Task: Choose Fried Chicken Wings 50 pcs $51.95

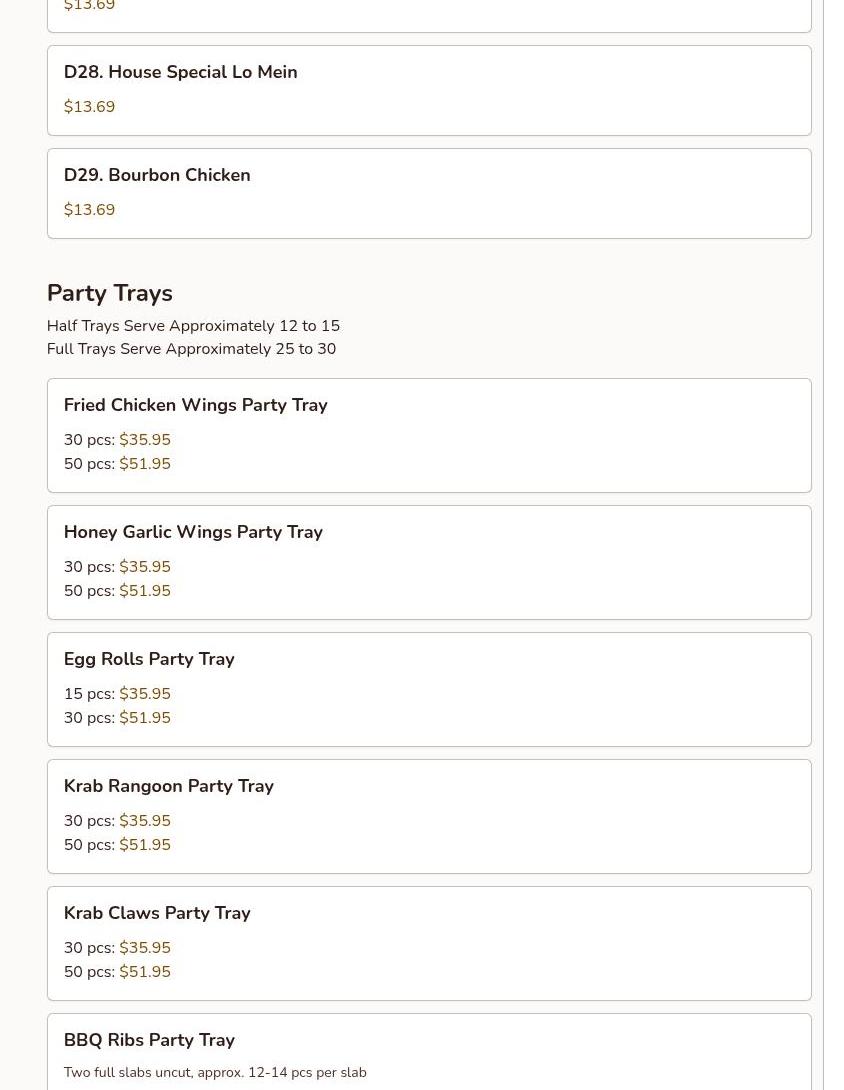Action: pos(117,464)
